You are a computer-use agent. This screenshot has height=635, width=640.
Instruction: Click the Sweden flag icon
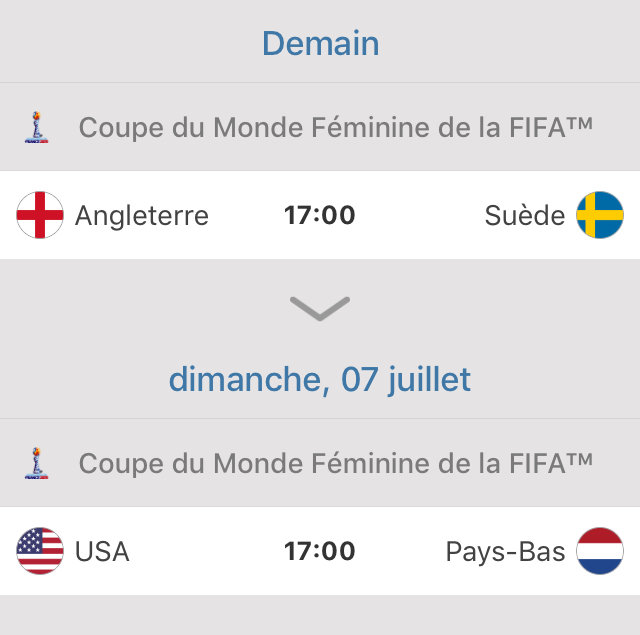(600, 215)
